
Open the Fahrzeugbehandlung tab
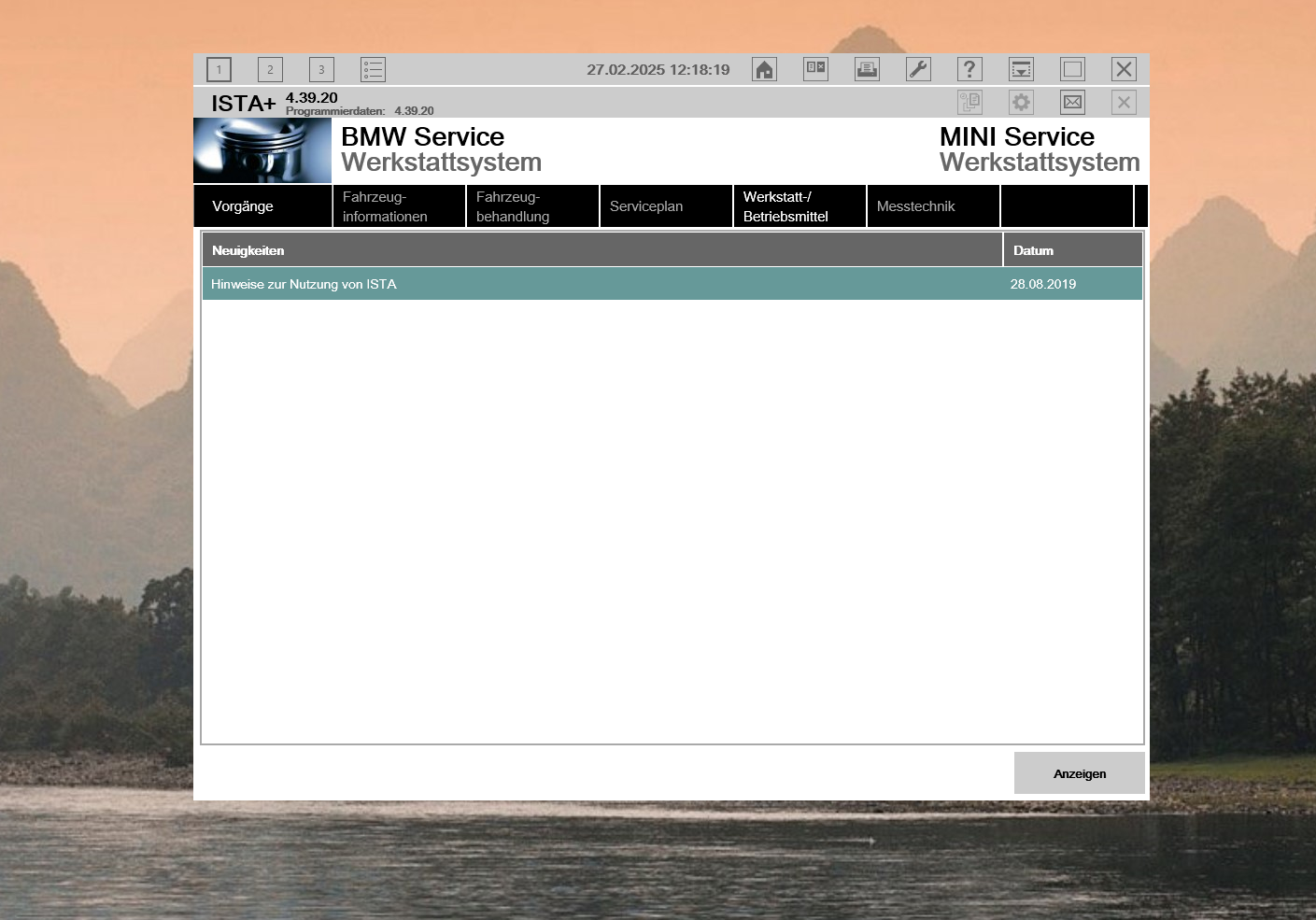(x=532, y=206)
